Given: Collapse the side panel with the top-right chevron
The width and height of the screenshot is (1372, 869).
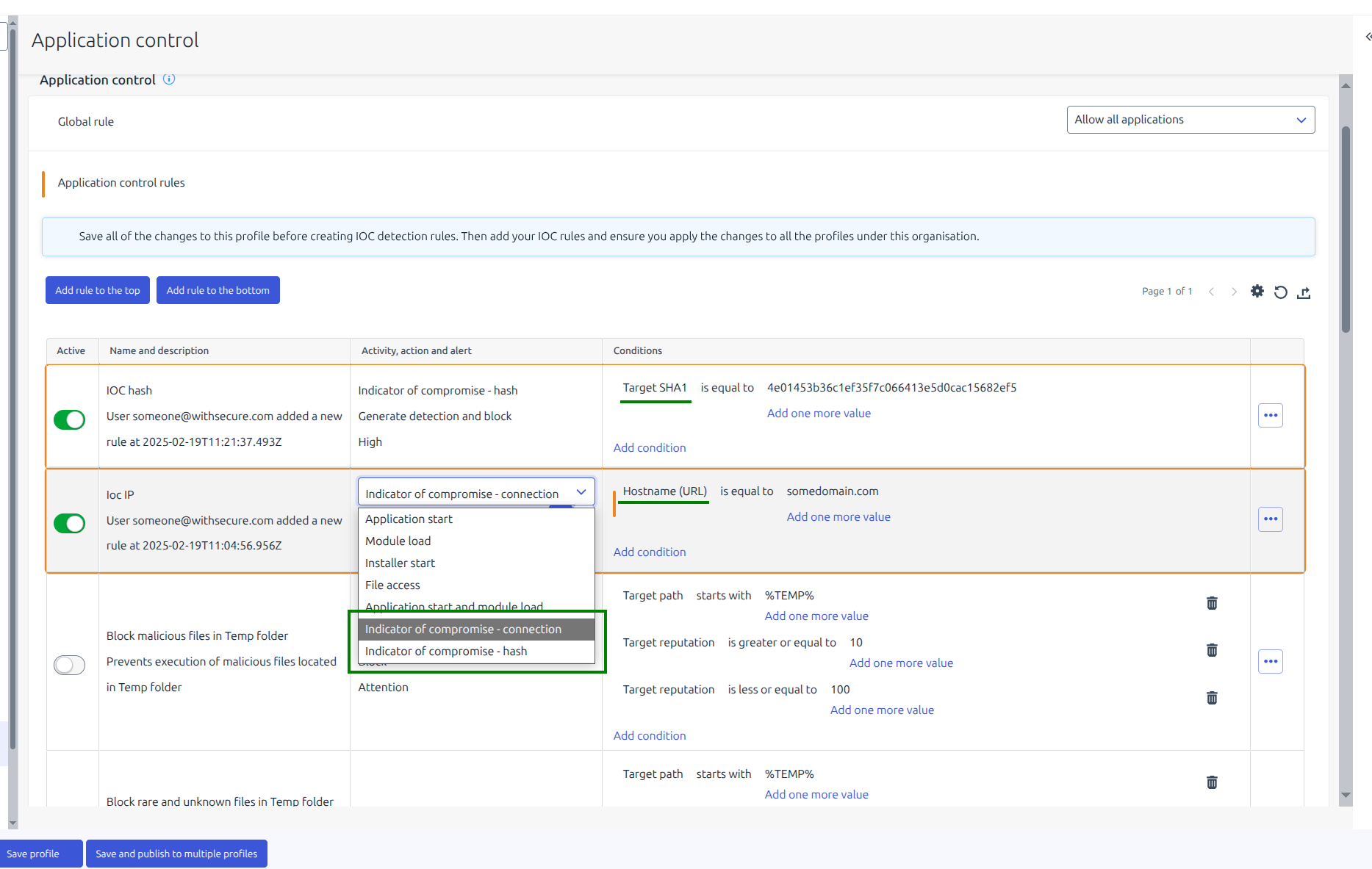Looking at the screenshot, I should pyautogui.click(x=1368, y=37).
